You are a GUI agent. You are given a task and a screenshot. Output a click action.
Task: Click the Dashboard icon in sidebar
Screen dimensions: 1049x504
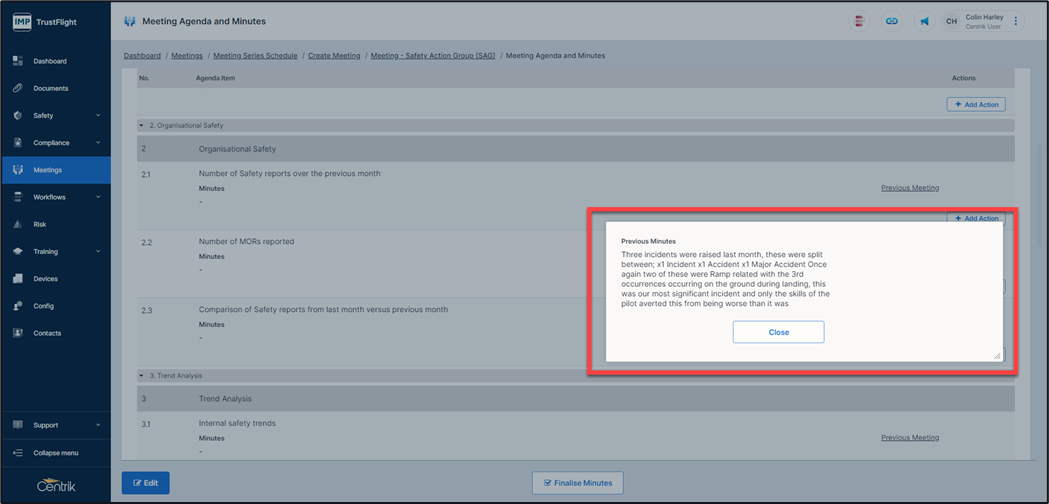[x=18, y=61]
